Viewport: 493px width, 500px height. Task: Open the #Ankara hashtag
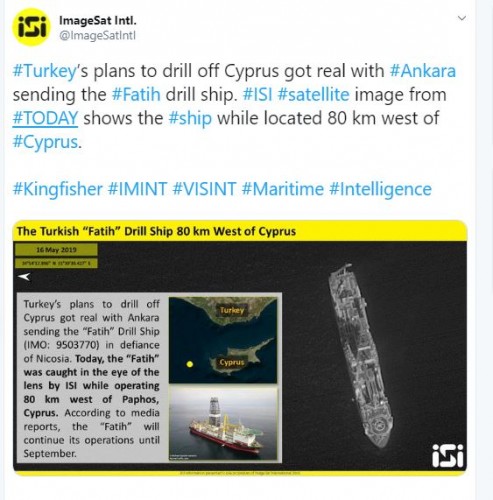click(423, 71)
